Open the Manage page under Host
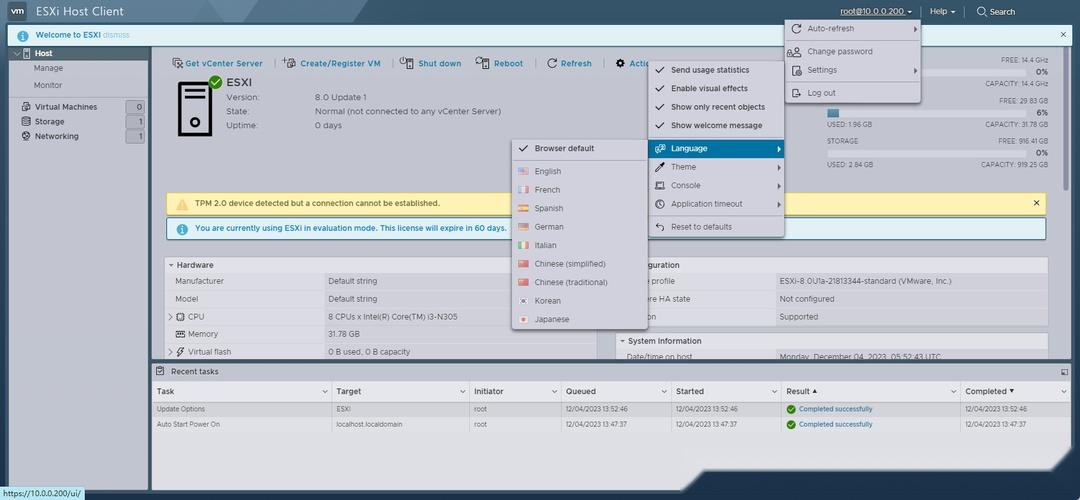This screenshot has width=1080, height=500. pyautogui.click(x=48, y=68)
